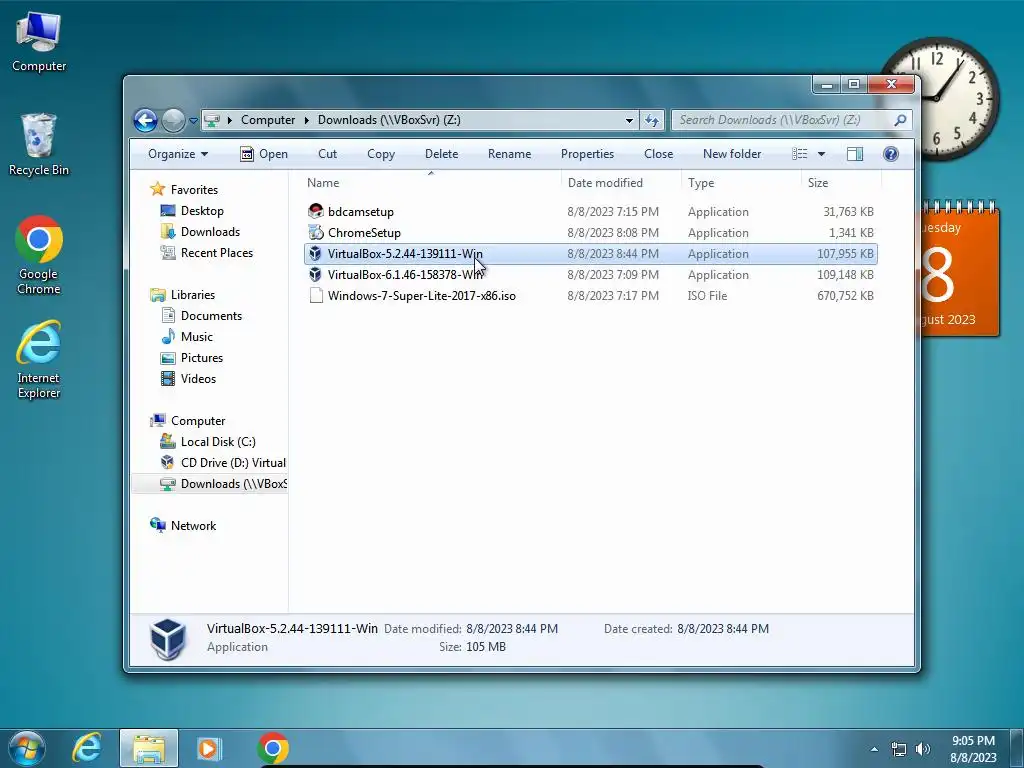
Task: Click the volume speaker tray icon
Action: 923,749
